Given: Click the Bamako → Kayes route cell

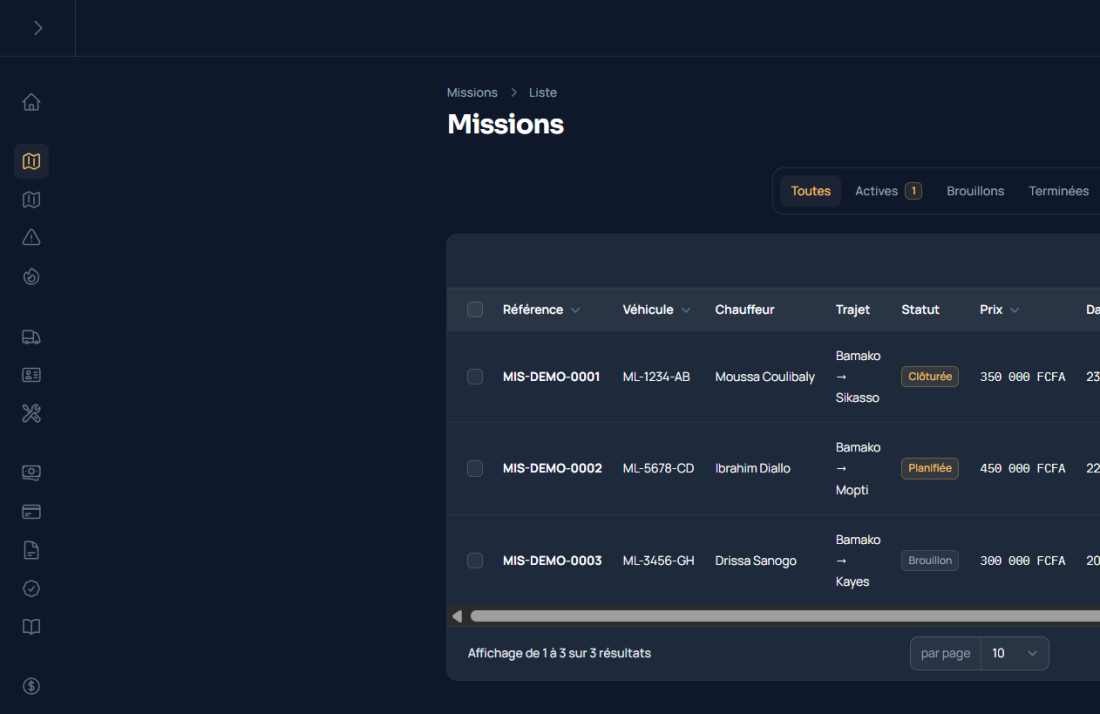Looking at the screenshot, I should point(857,560).
